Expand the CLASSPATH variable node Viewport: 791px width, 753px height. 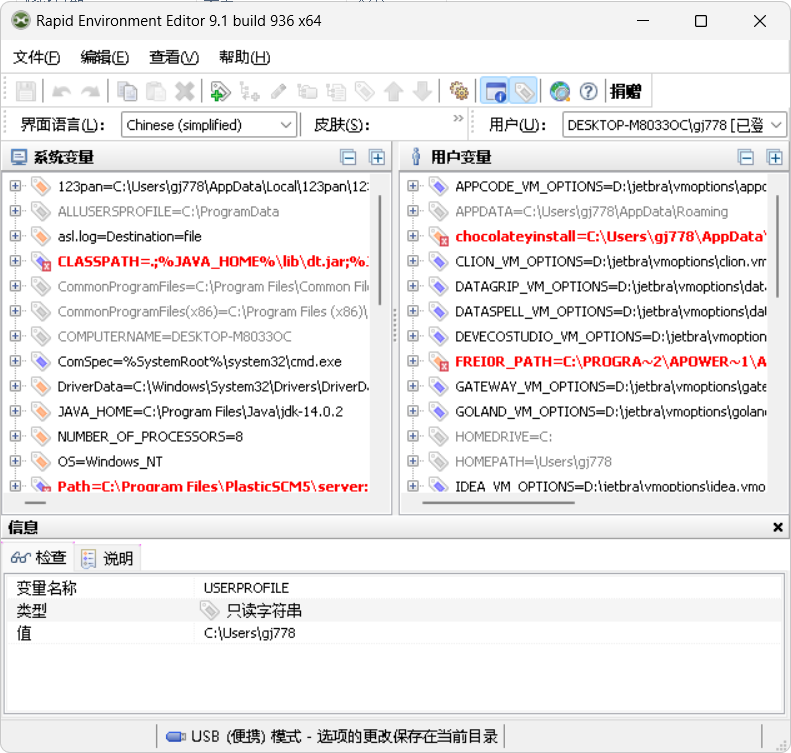pos(15,261)
